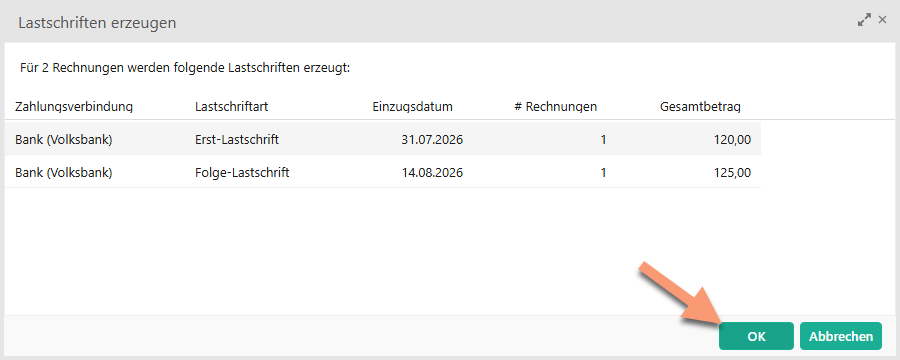Expand the dialog with the maximize arrows icon
The height and width of the screenshot is (360, 900).
pos(864,20)
